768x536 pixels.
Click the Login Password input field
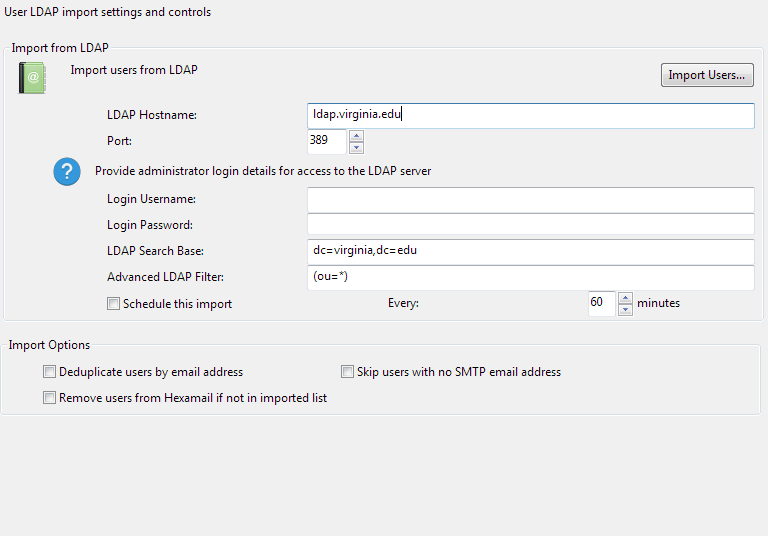point(530,225)
